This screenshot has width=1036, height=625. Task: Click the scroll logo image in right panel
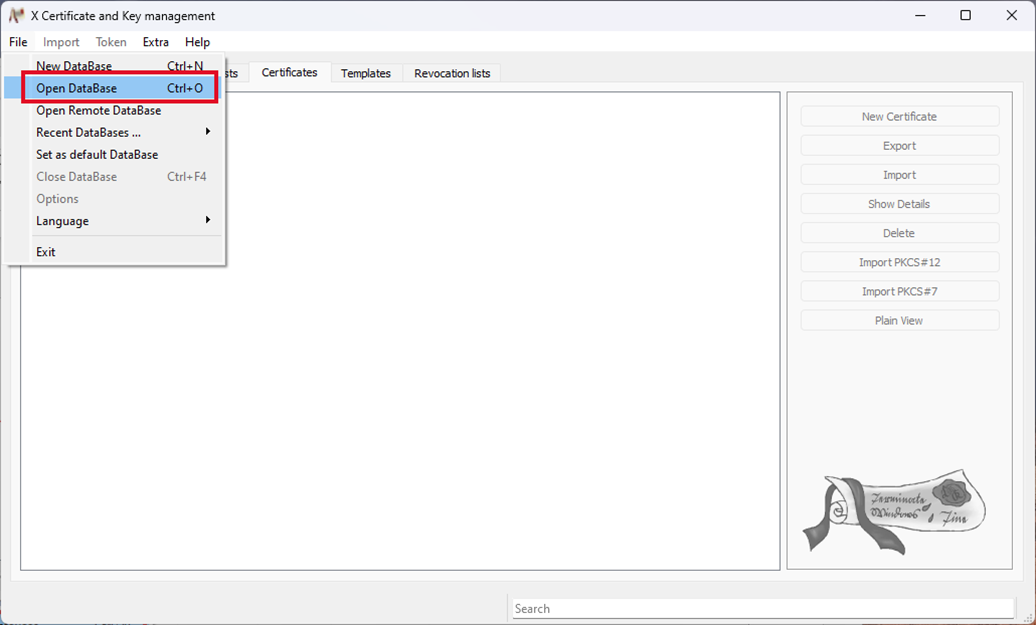(x=893, y=510)
